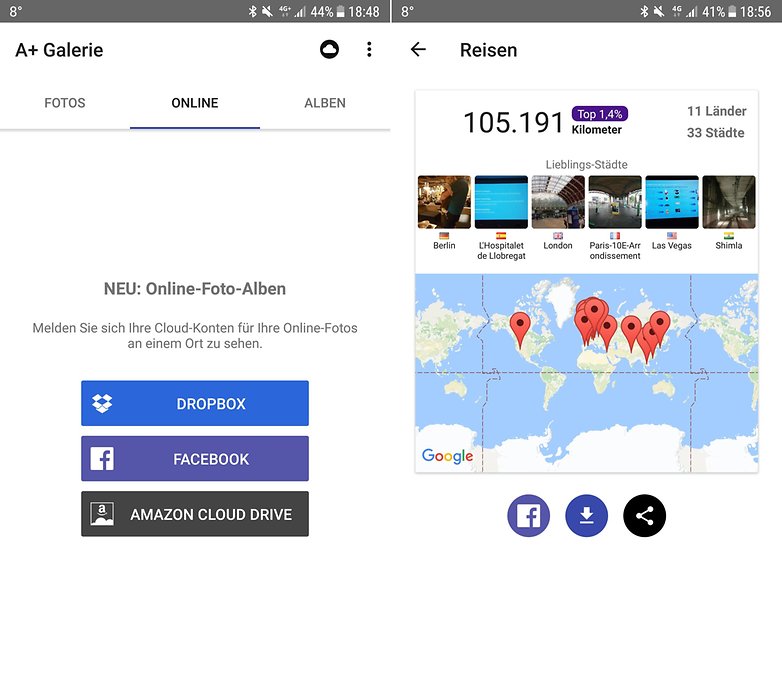The width and height of the screenshot is (782, 694).
Task: Tap the Amazon logo icon
Action: pos(102,514)
